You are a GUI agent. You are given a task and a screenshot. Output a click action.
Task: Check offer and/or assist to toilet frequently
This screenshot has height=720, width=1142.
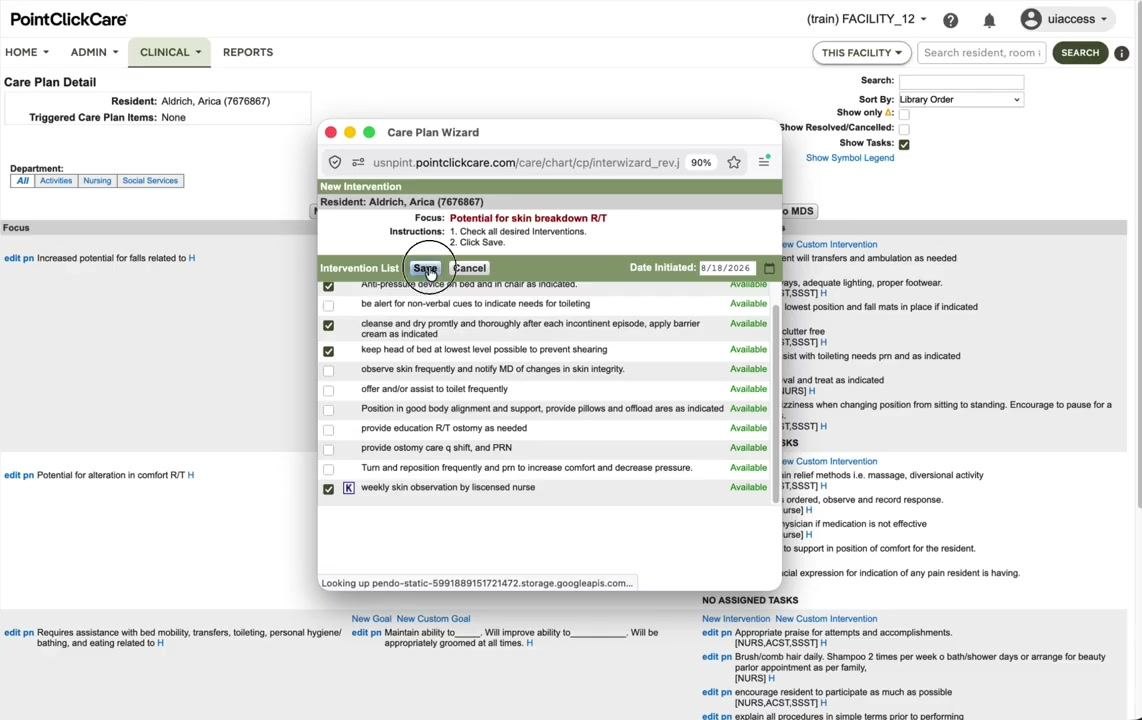coord(328,391)
